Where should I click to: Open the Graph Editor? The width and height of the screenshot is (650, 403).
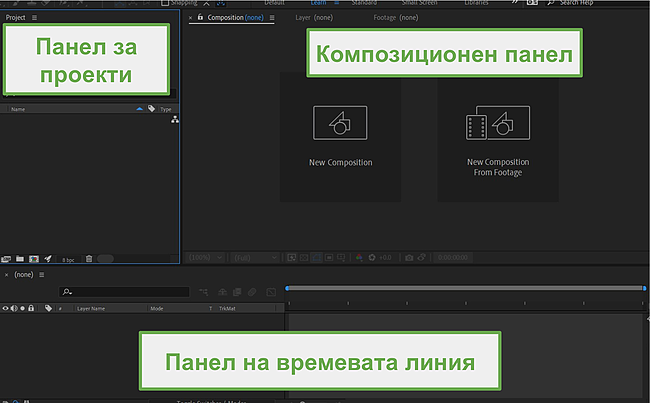click(x=271, y=292)
